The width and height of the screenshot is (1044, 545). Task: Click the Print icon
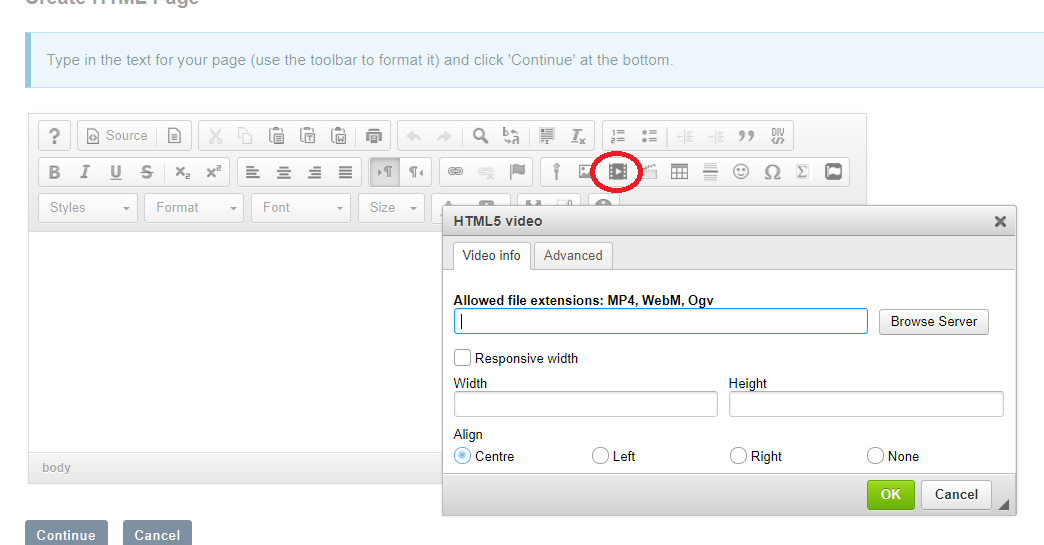click(x=374, y=136)
